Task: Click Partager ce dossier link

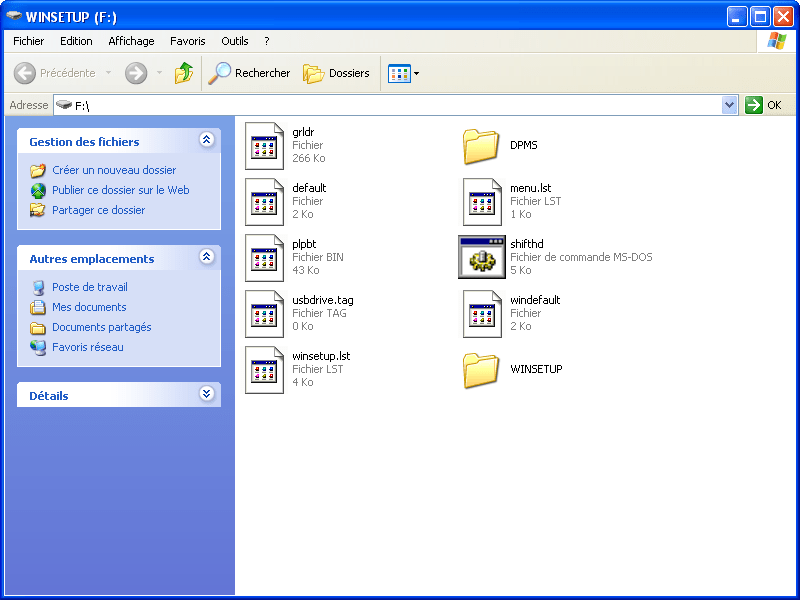Action: pos(98,210)
